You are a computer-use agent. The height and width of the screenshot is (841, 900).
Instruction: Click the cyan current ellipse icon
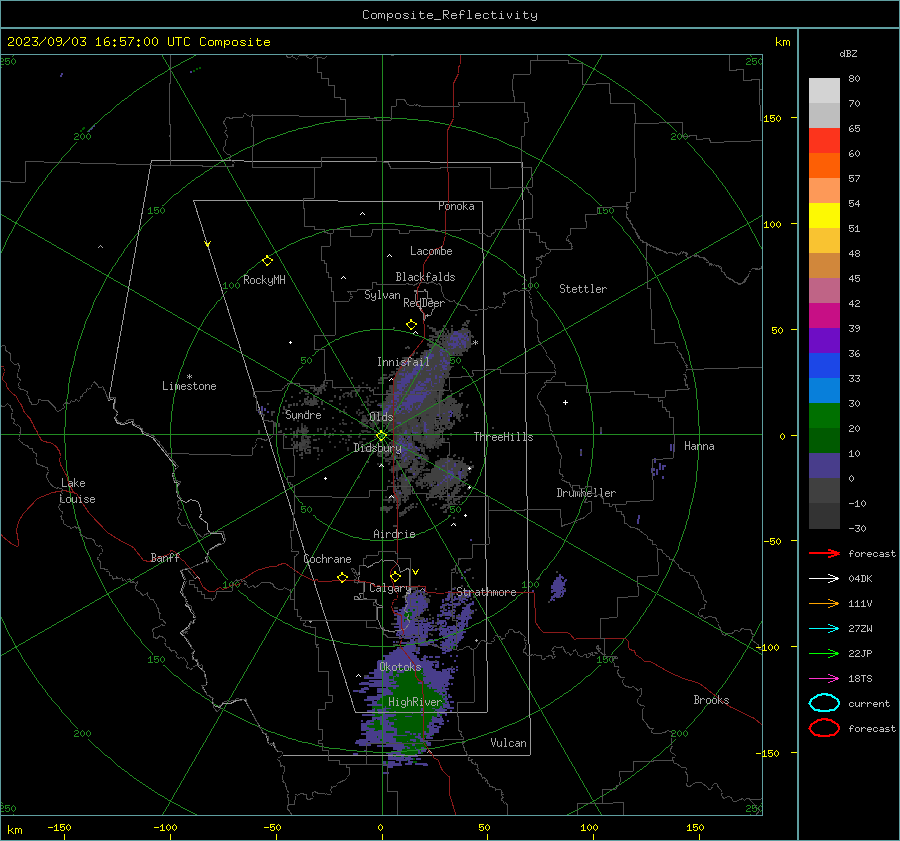[x=824, y=703]
